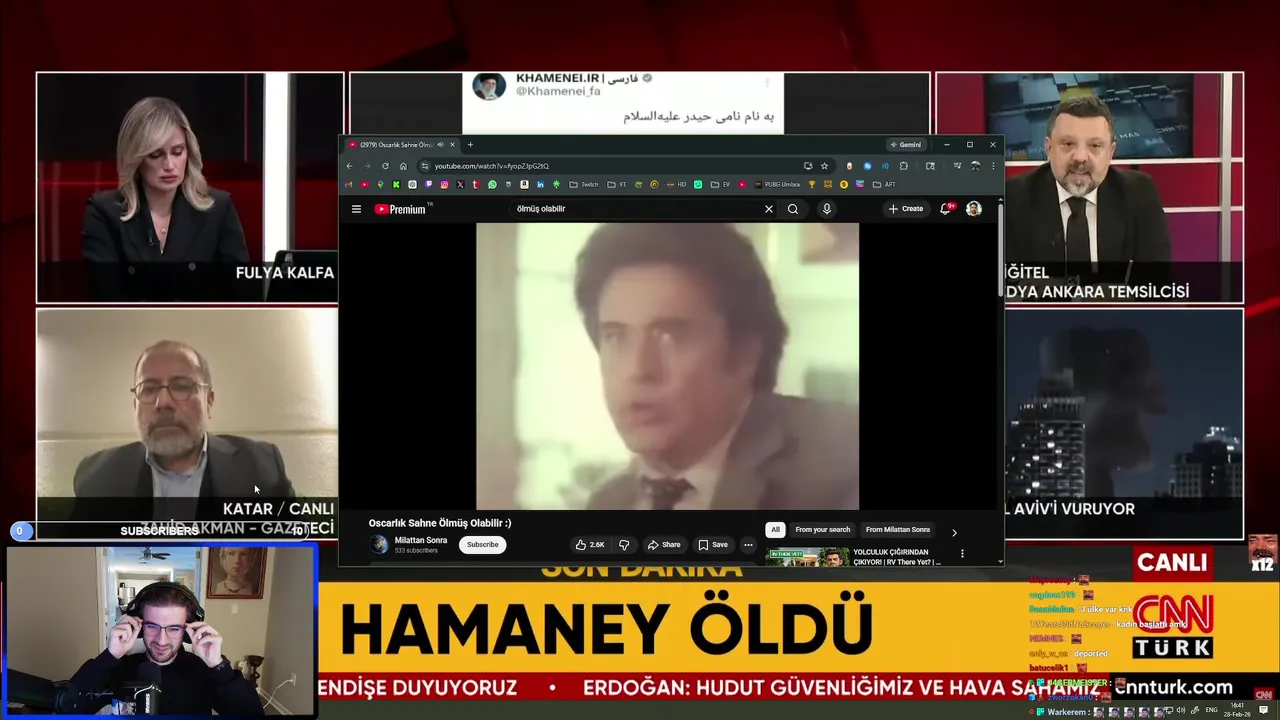
Task: Open the Milattan Sonra channel name
Action: (x=421, y=540)
